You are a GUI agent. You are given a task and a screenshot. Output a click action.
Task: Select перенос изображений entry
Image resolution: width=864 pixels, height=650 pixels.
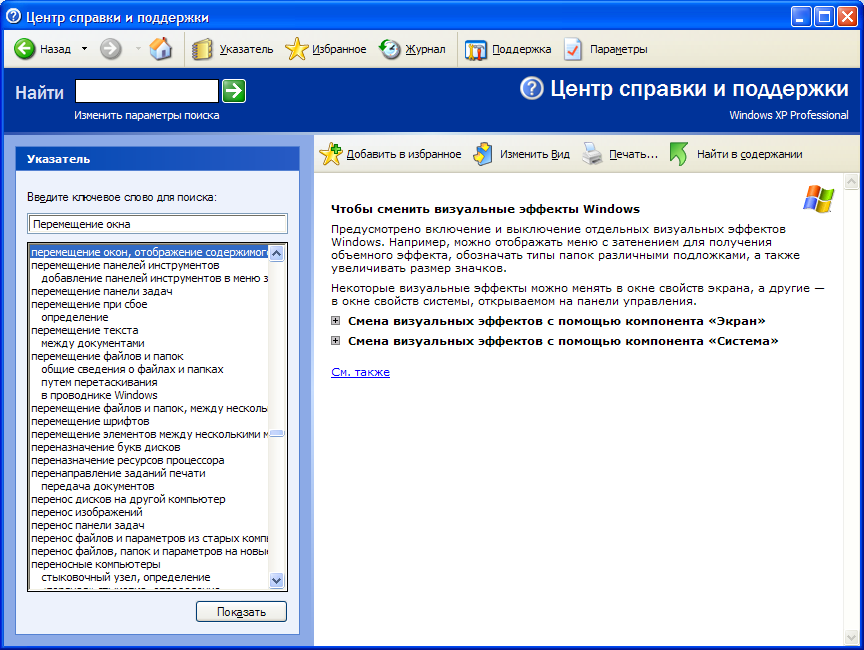[87, 512]
